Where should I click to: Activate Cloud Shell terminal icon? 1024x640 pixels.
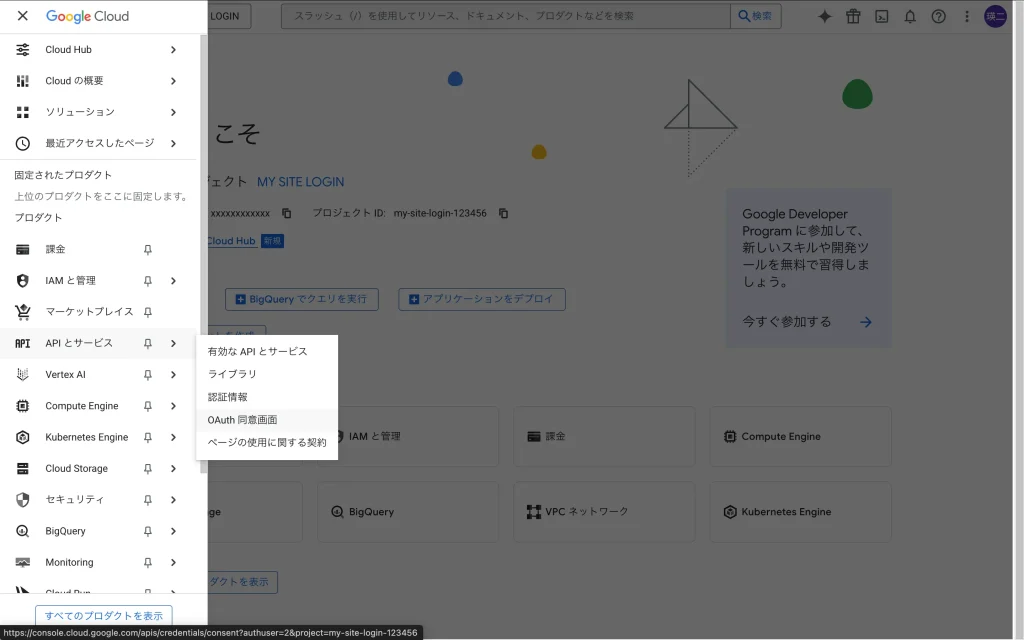pyautogui.click(x=881, y=16)
